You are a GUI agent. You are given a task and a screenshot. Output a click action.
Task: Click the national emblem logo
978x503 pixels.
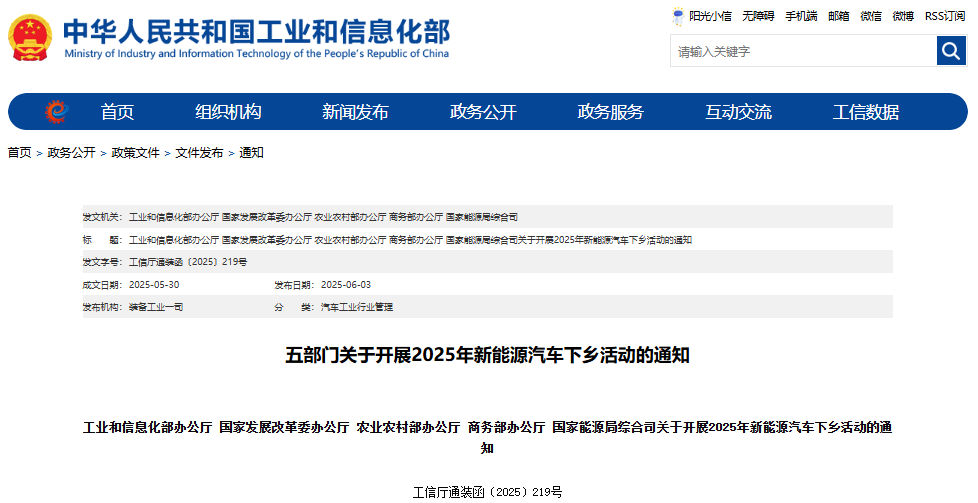(31, 38)
